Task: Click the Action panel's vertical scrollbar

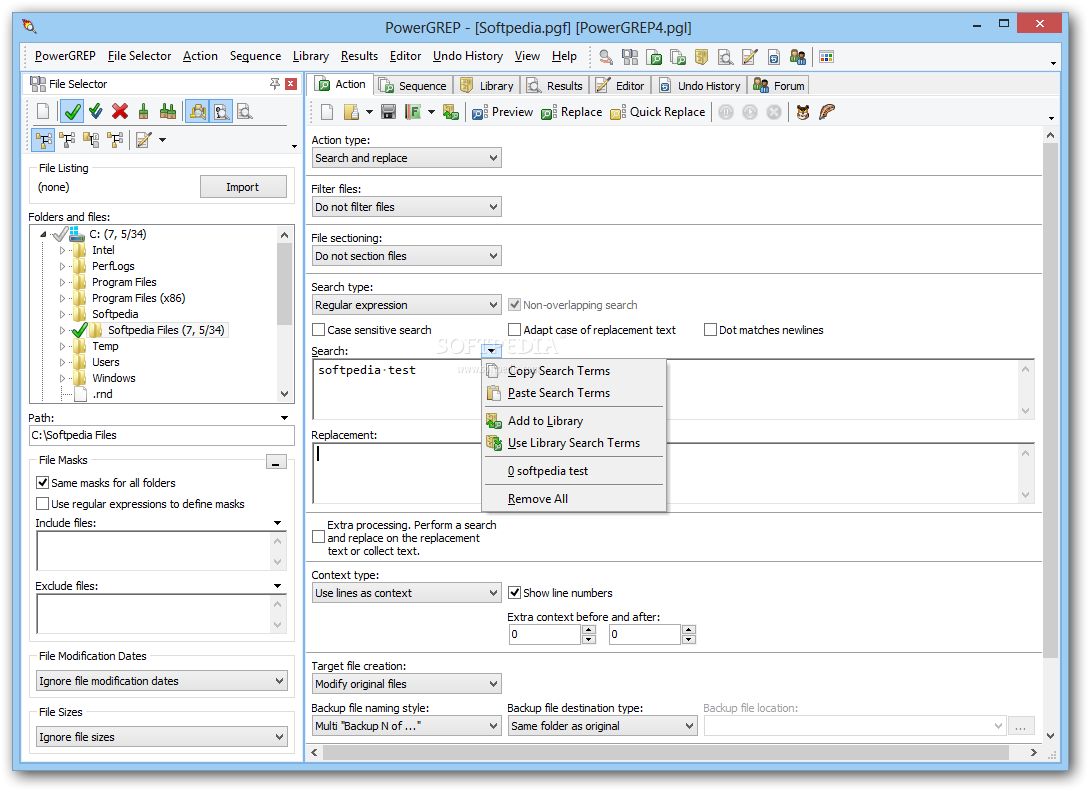Action: point(1050,399)
